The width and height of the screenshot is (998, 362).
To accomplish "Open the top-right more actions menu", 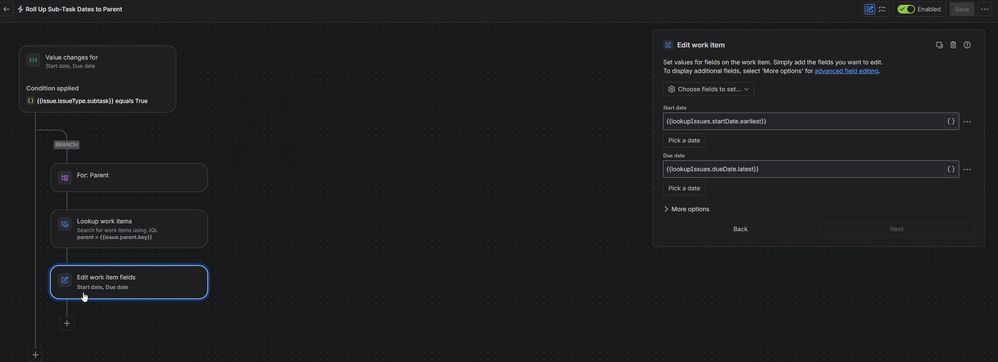I will point(986,9).
